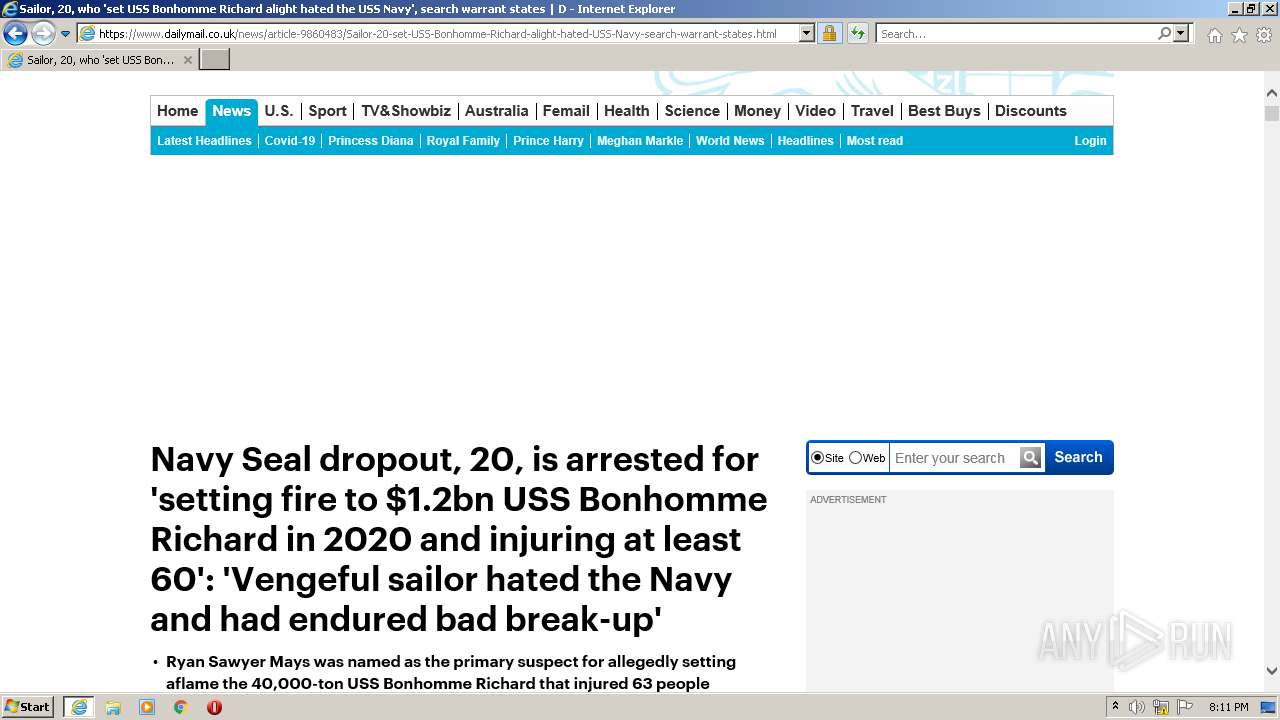The width and height of the screenshot is (1280, 720).
Task: Open the Princess Diana link
Action: 371,141
